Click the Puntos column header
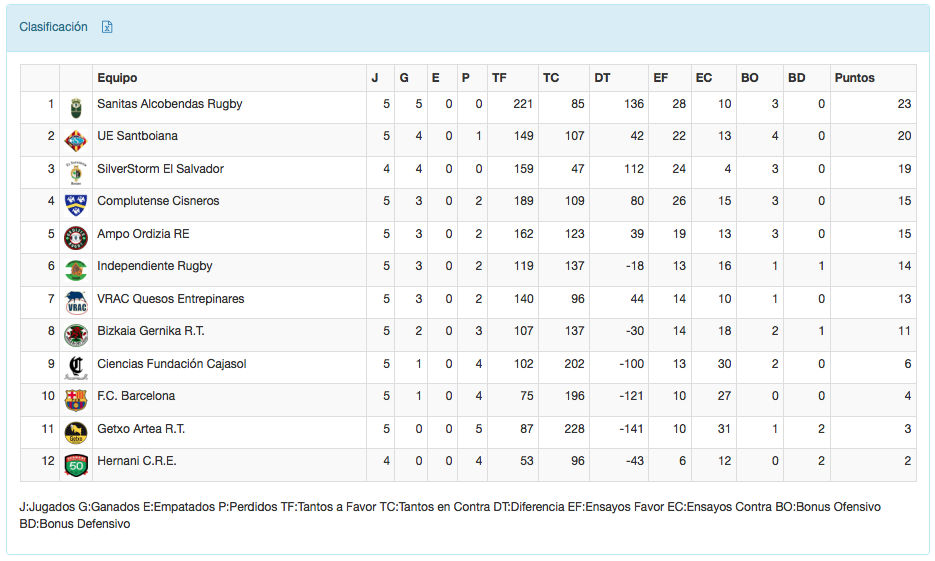This screenshot has width=935, height=561. tap(854, 78)
